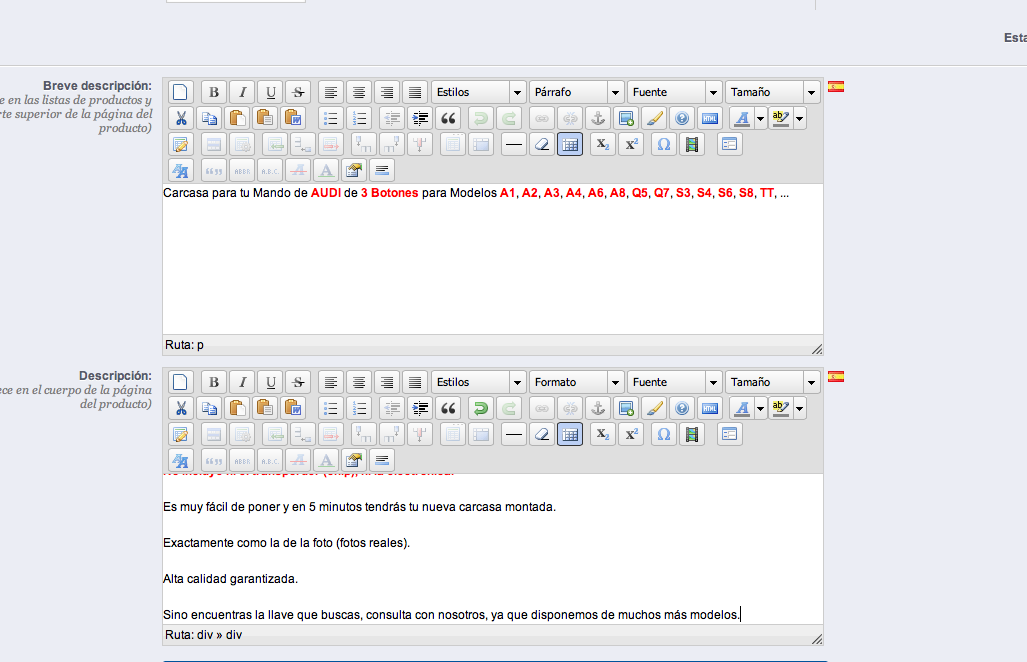This screenshot has width=1027, height=662.
Task: Click resize handle of Breve descripción editor
Action: [817, 349]
